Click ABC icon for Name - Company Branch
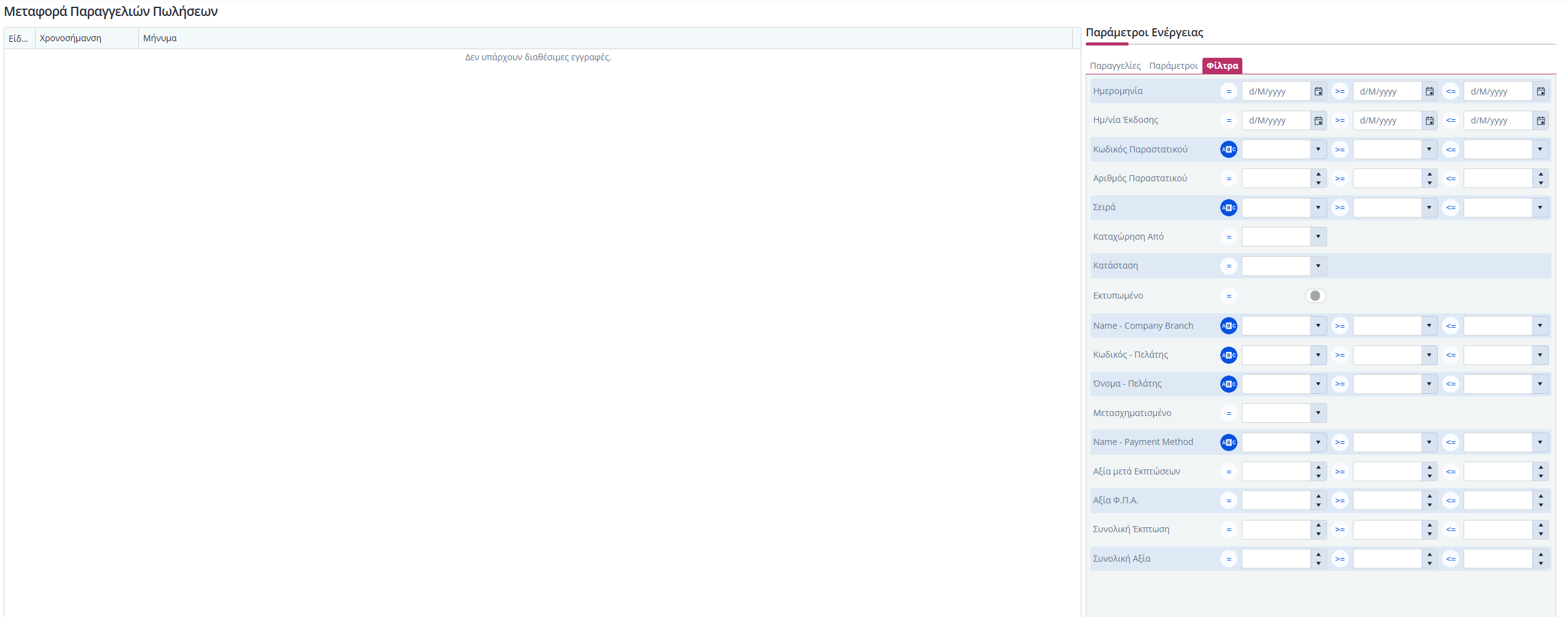The width and height of the screenshot is (1568, 617). coord(1228,326)
